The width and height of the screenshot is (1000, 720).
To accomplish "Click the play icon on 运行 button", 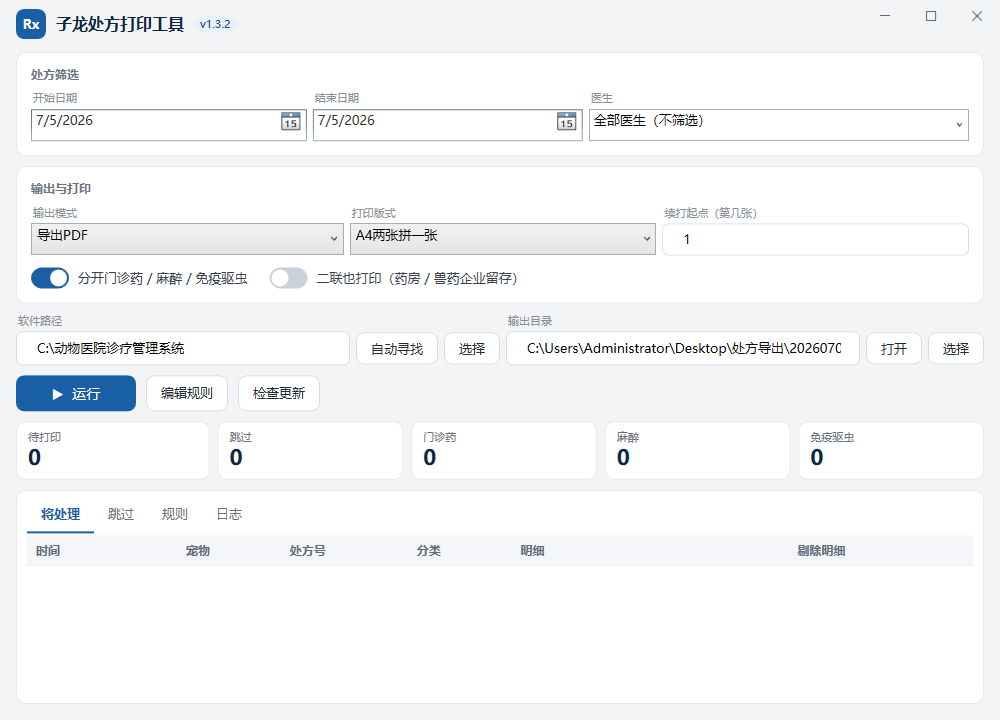I will click(57, 394).
